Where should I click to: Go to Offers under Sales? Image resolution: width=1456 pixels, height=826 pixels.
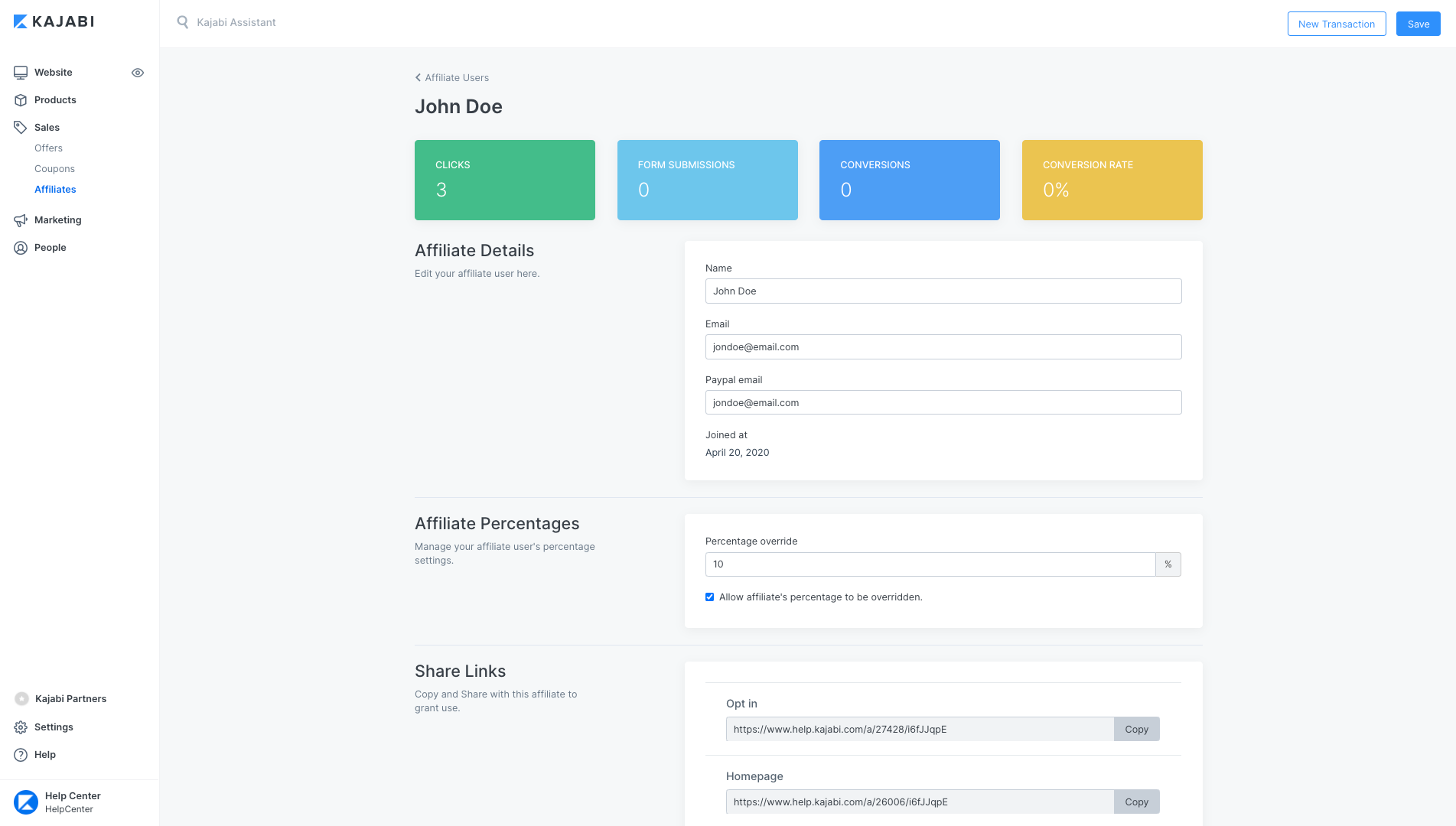[48, 148]
